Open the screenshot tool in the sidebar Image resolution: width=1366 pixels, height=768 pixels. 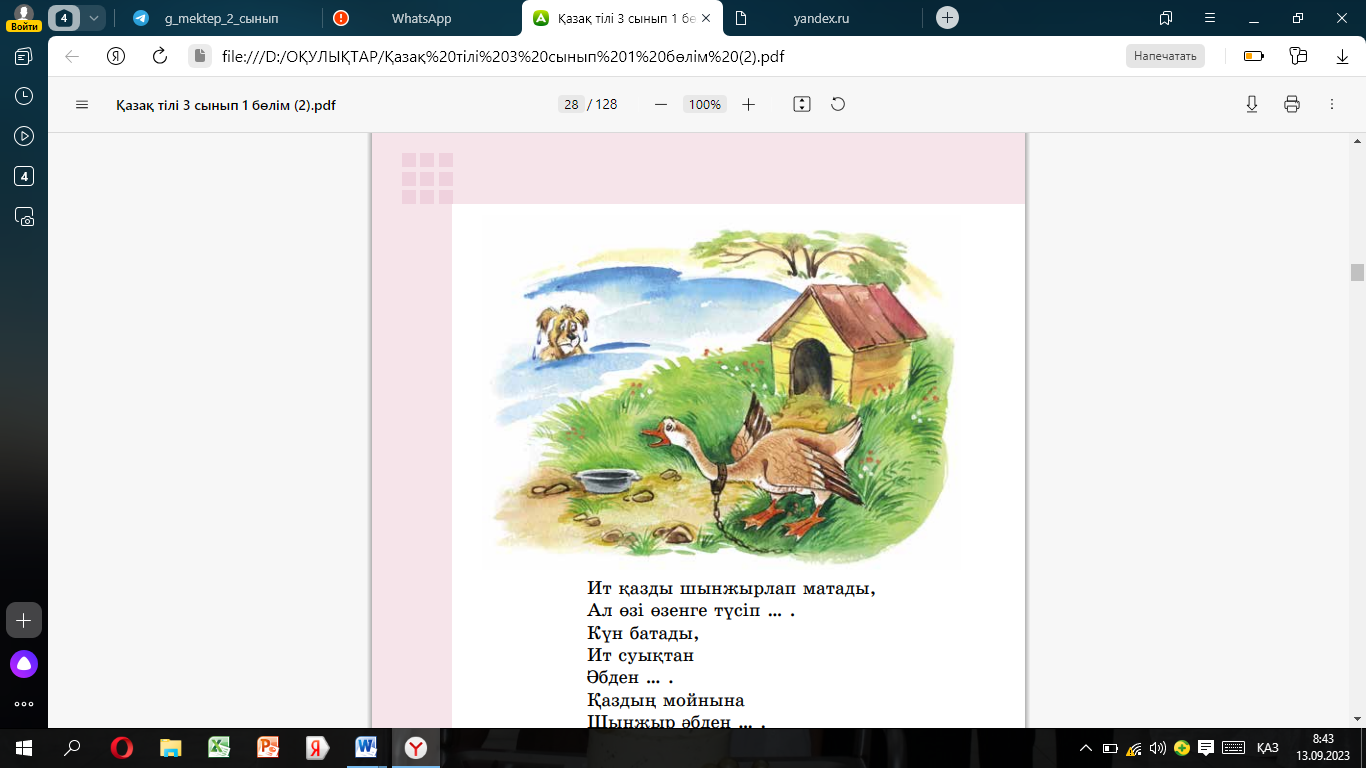[24, 216]
